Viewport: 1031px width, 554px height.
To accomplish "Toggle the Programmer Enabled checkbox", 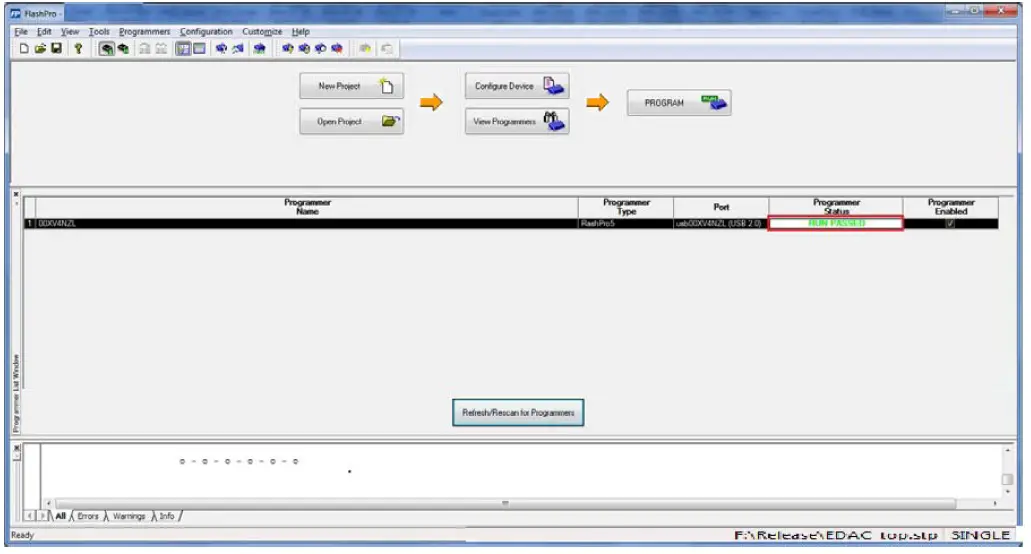I will [x=950, y=223].
